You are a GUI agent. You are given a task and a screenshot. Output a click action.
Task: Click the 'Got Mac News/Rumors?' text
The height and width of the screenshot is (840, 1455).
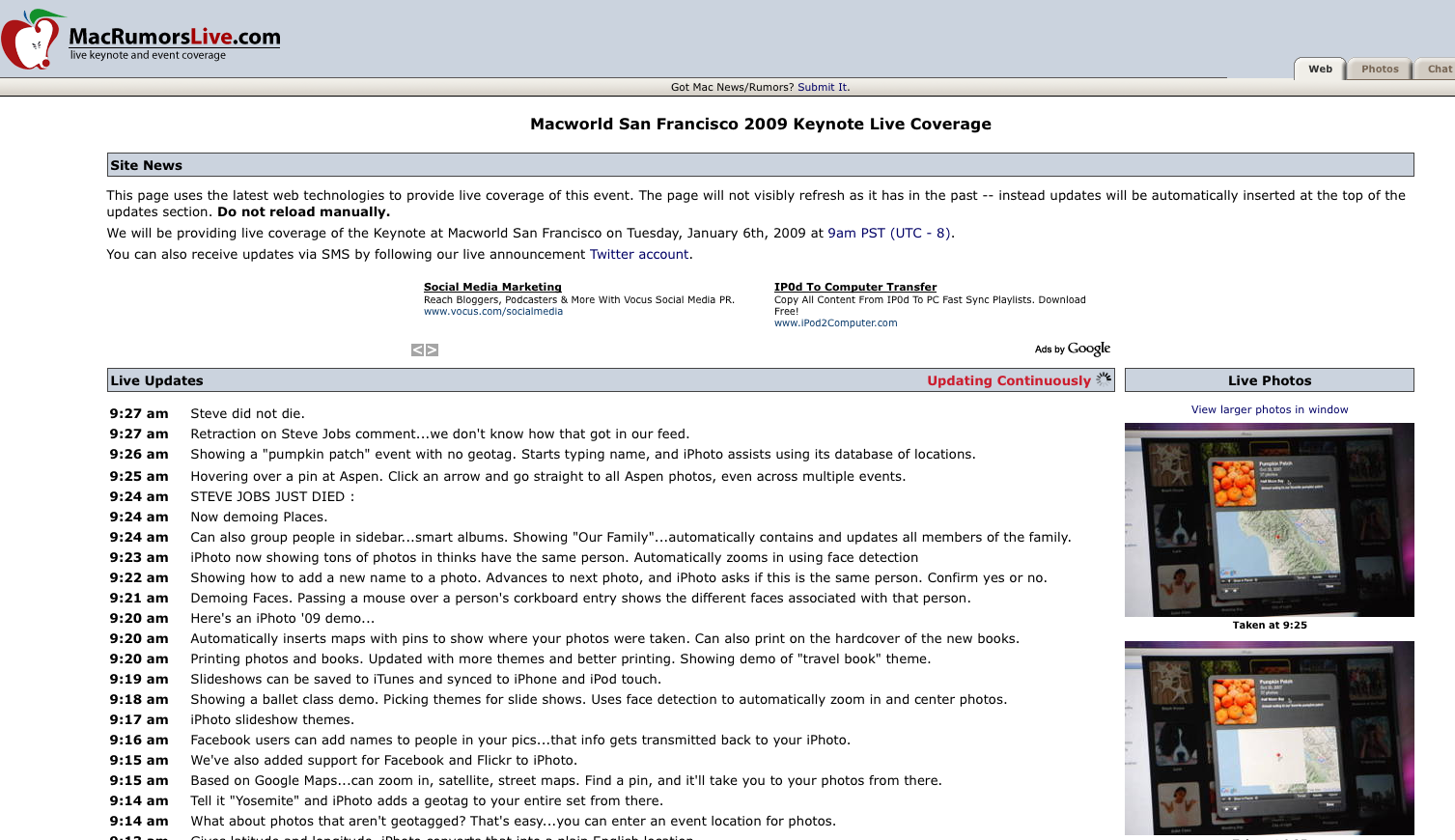pyautogui.click(x=732, y=87)
